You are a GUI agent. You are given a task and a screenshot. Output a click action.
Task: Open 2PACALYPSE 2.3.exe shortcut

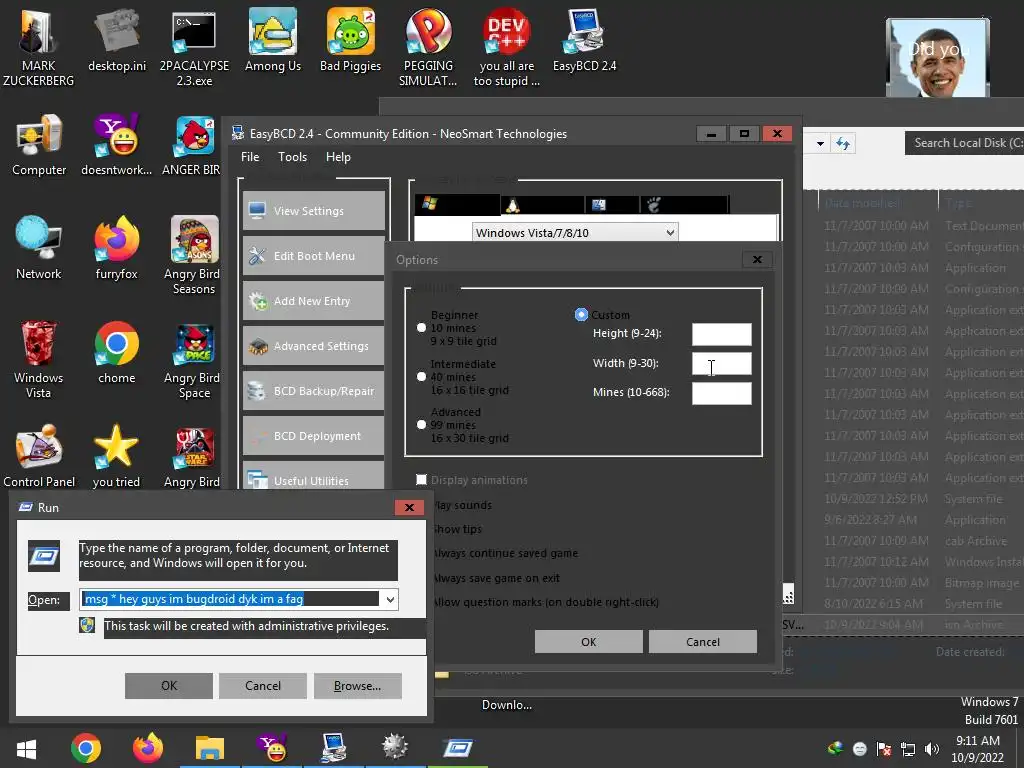[194, 47]
